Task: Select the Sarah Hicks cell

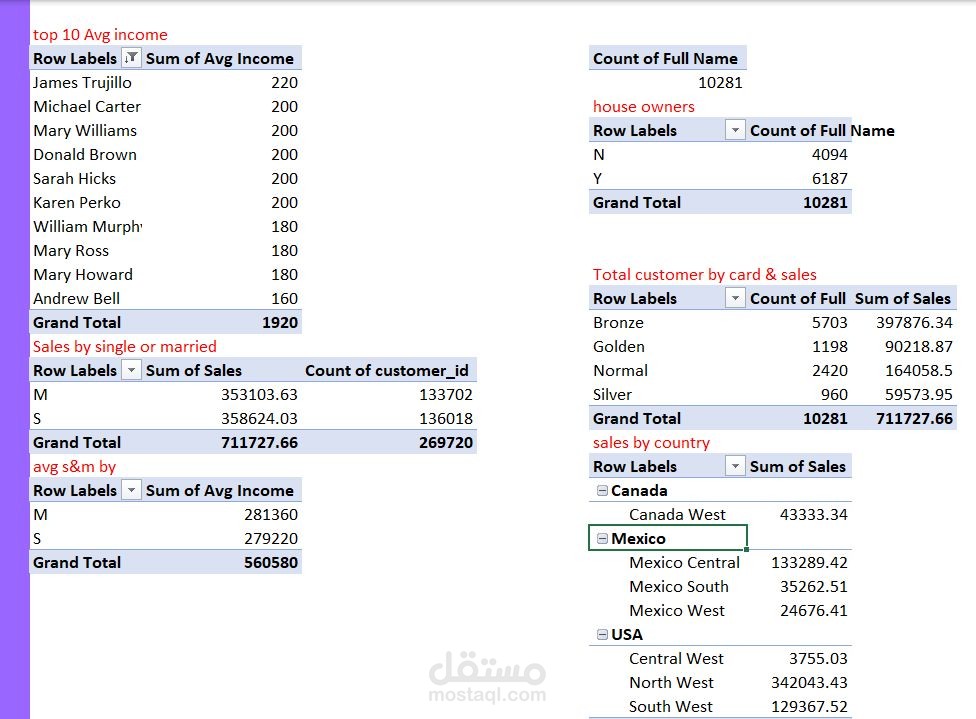Action: pyautogui.click(x=75, y=179)
